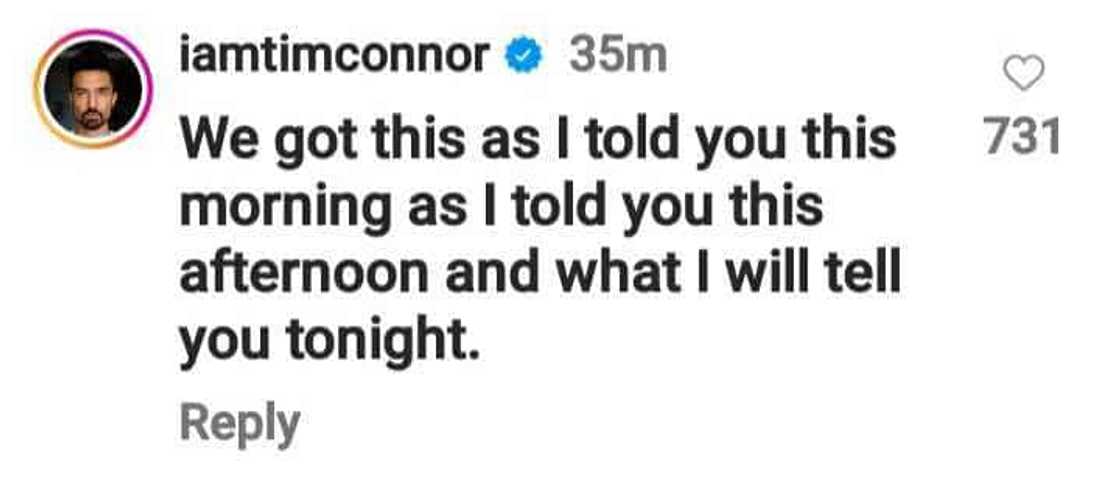Click the word "tell" in the comment
1120x501 pixels.
click(861, 274)
